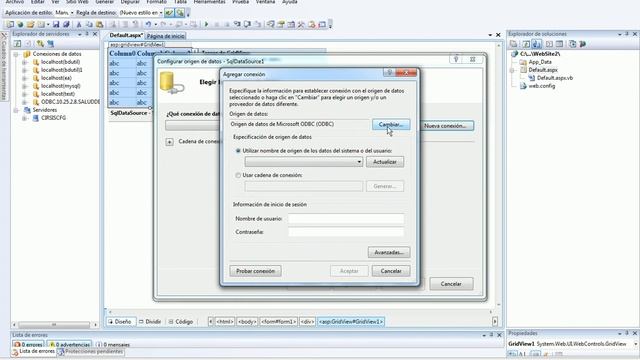Open the data source name dropdown
Image resolution: width=640 pixels, height=360 pixels.
[359, 162]
